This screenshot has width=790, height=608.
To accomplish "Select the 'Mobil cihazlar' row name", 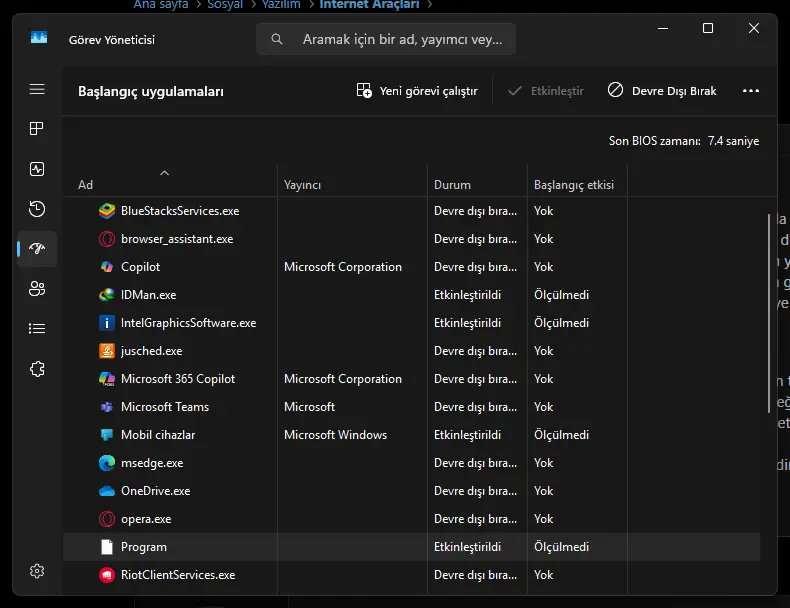I will 158,435.
